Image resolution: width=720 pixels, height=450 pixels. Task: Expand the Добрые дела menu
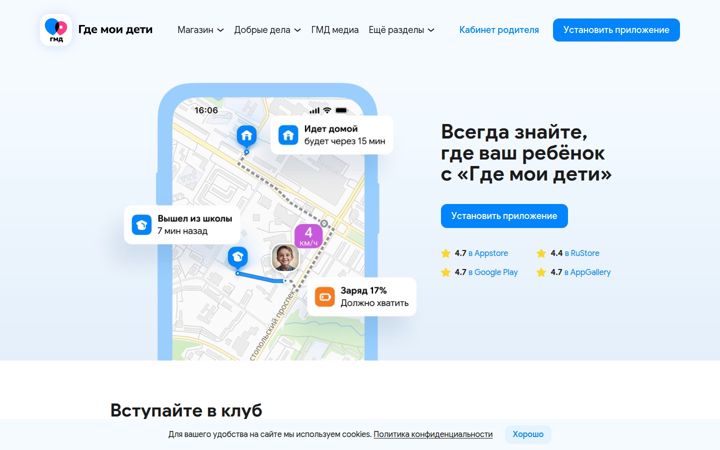pos(267,30)
